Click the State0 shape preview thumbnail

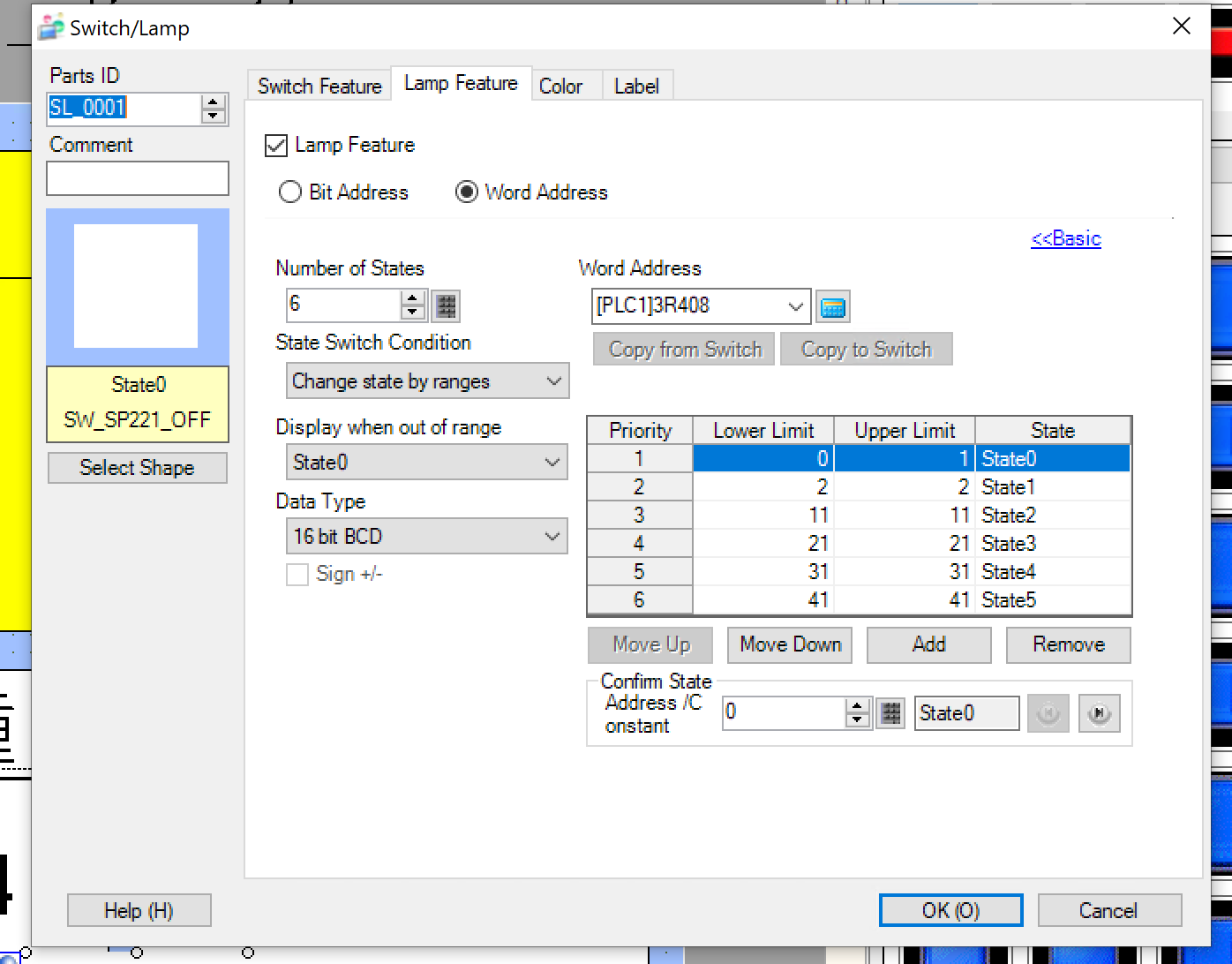pyautogui.click(x=137, y=286)
